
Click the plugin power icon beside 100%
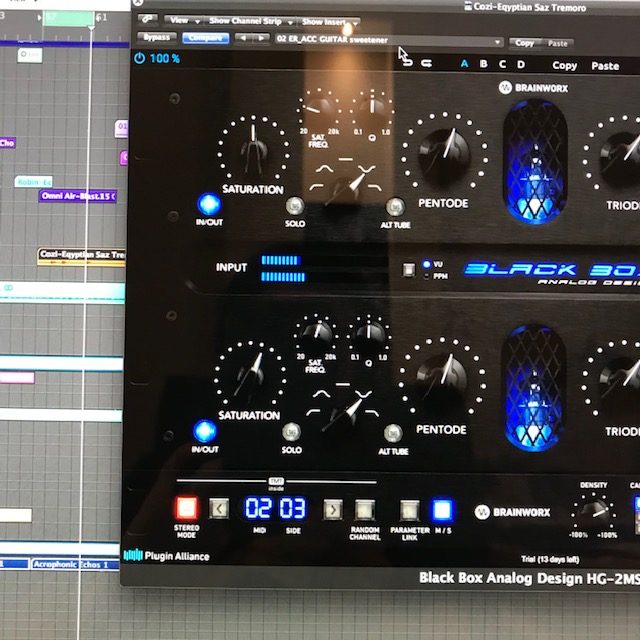pos(139,58)
